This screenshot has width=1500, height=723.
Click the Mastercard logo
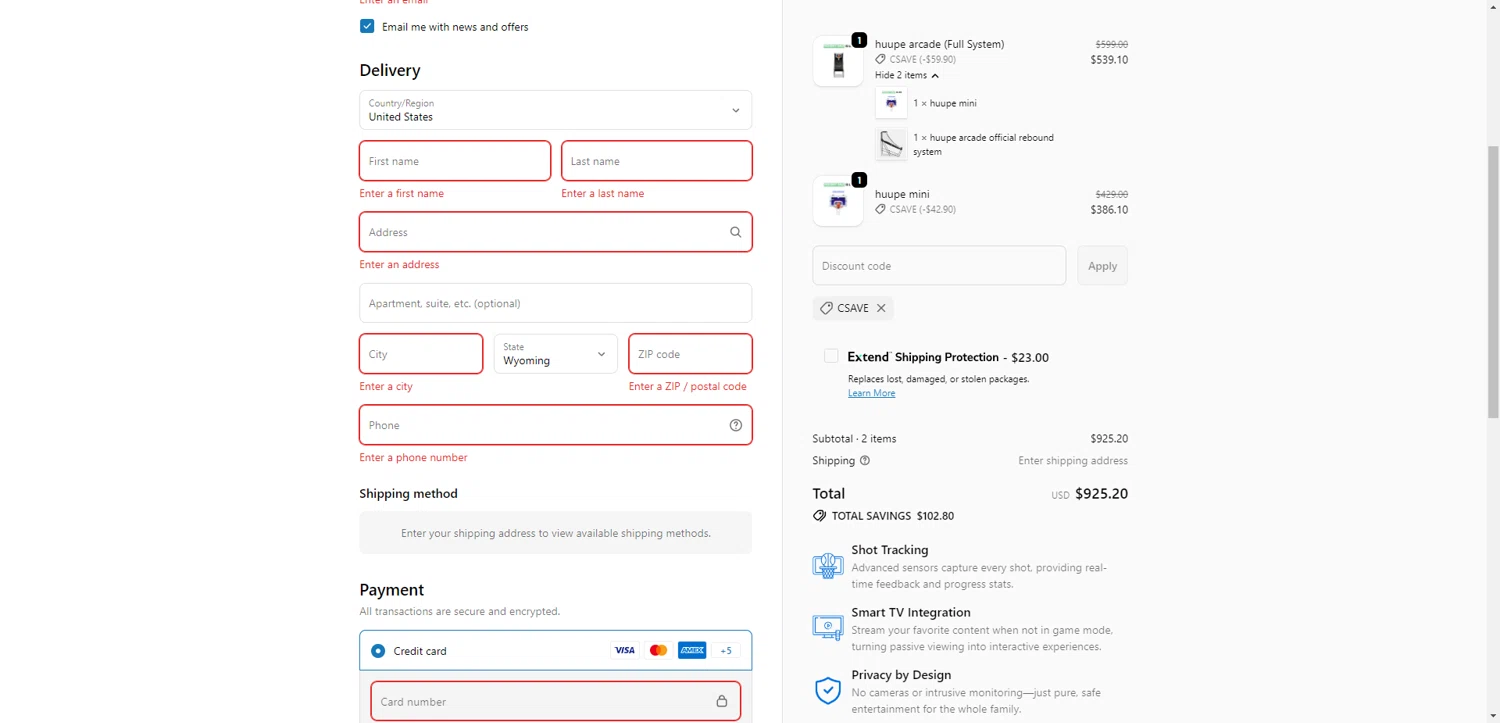(658, 650)
